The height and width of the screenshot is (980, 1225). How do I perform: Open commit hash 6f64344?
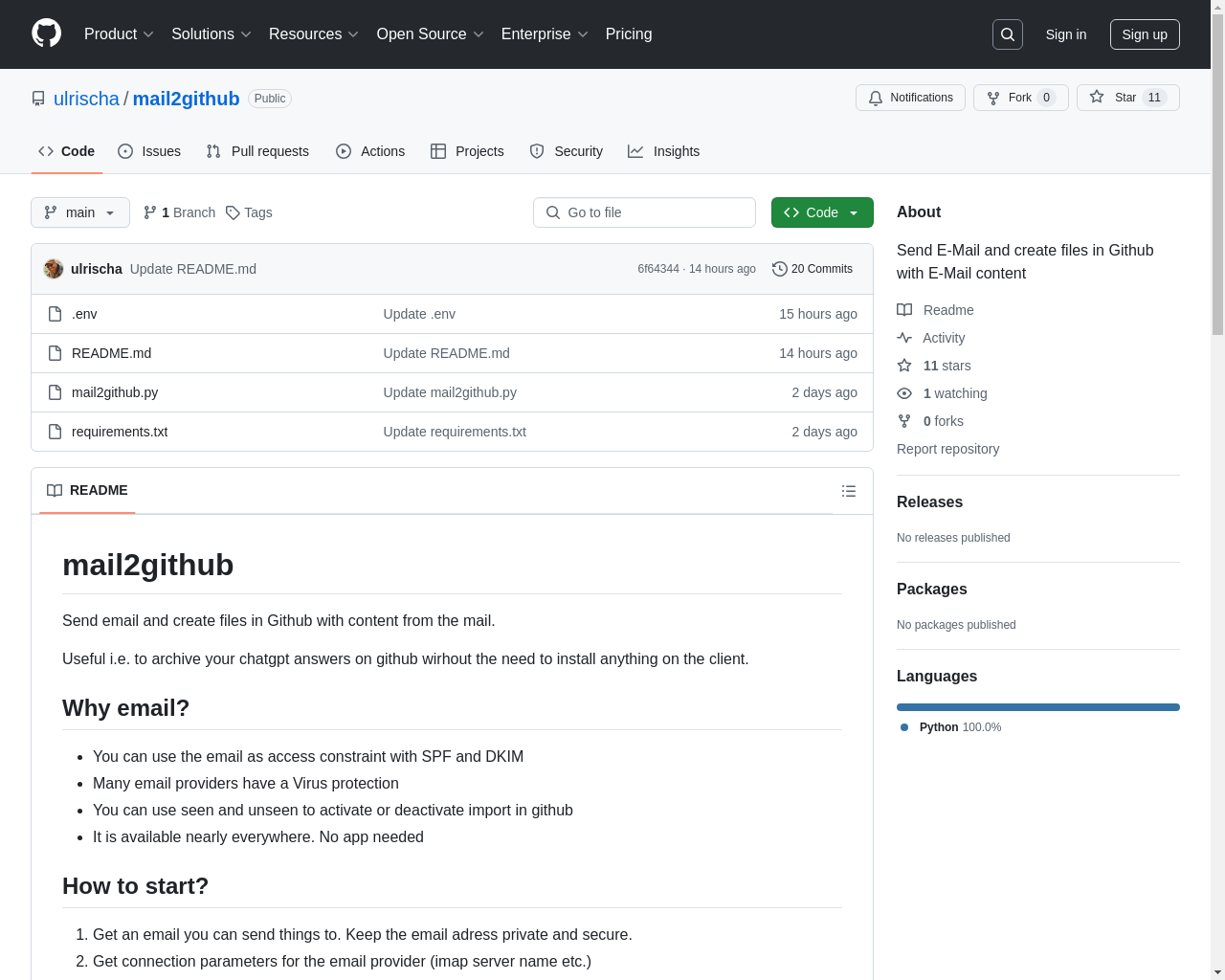coord(658,269)
